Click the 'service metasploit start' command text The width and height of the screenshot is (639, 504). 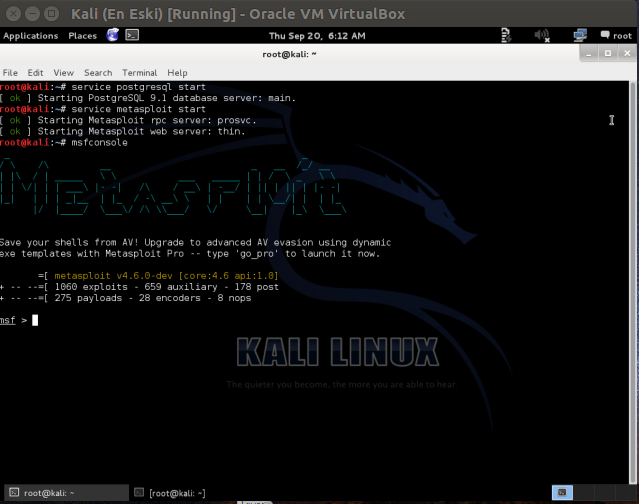[x=138, y=109]
